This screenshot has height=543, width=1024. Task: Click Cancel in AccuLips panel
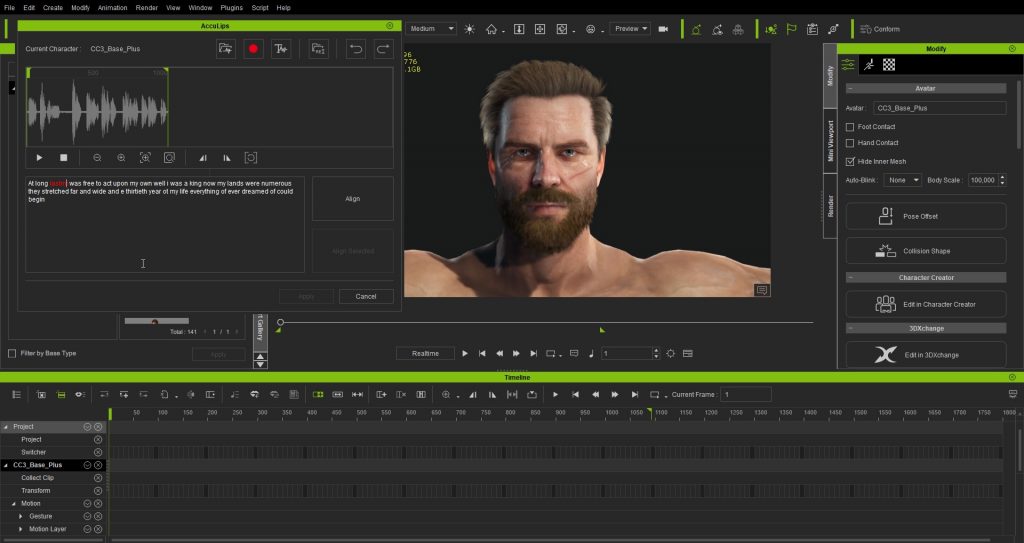366,297
